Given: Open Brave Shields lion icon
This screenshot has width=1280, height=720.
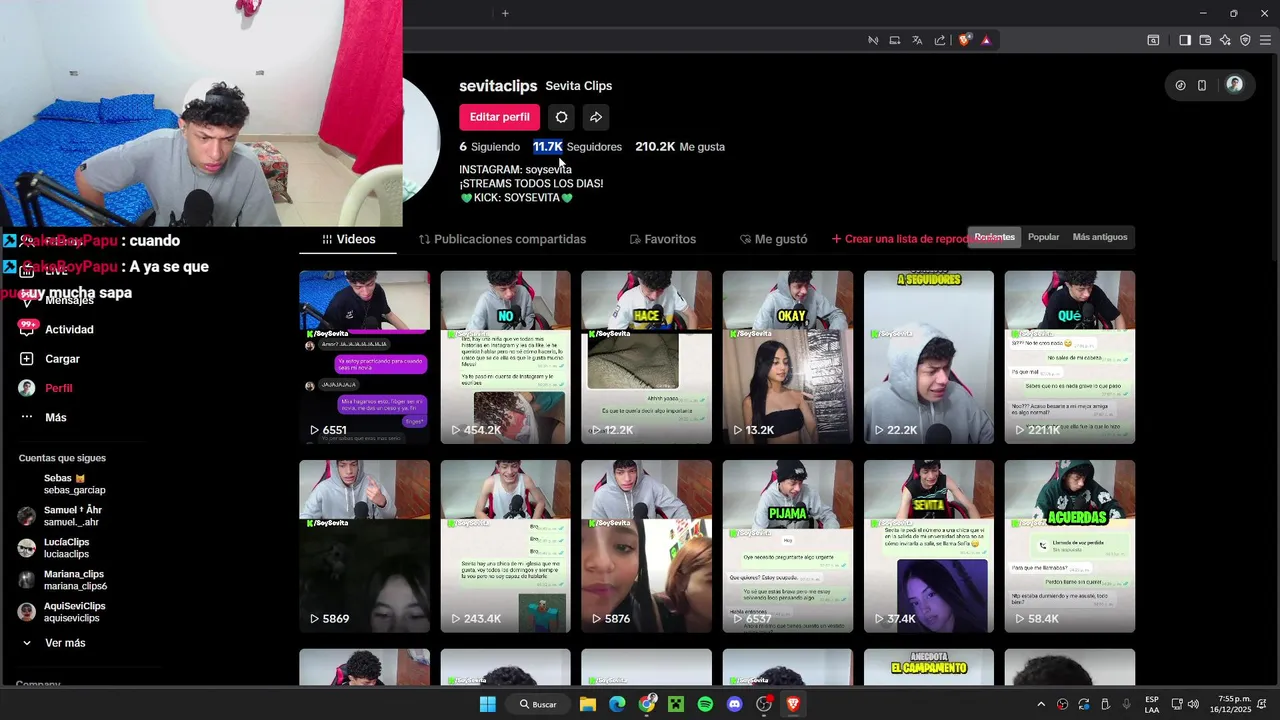Looking at the screenshot, I should click(x=964, y=40).
